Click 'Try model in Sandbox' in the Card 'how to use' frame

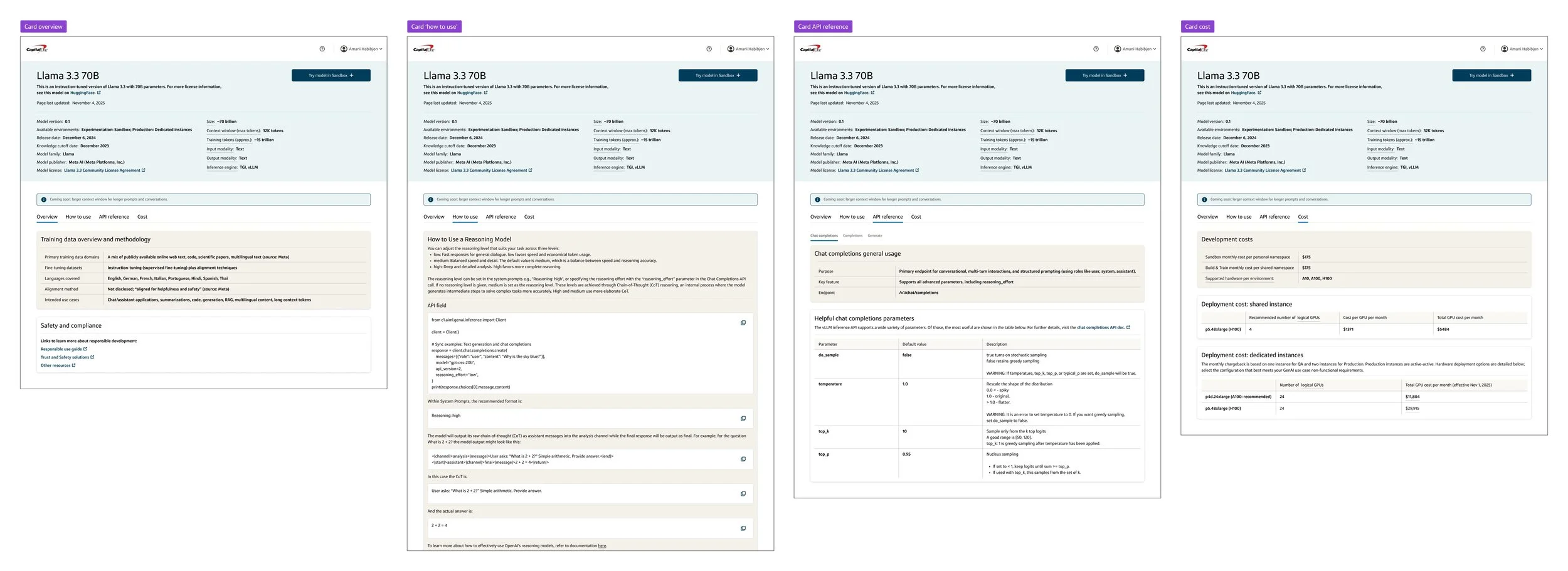coord(718,75)
